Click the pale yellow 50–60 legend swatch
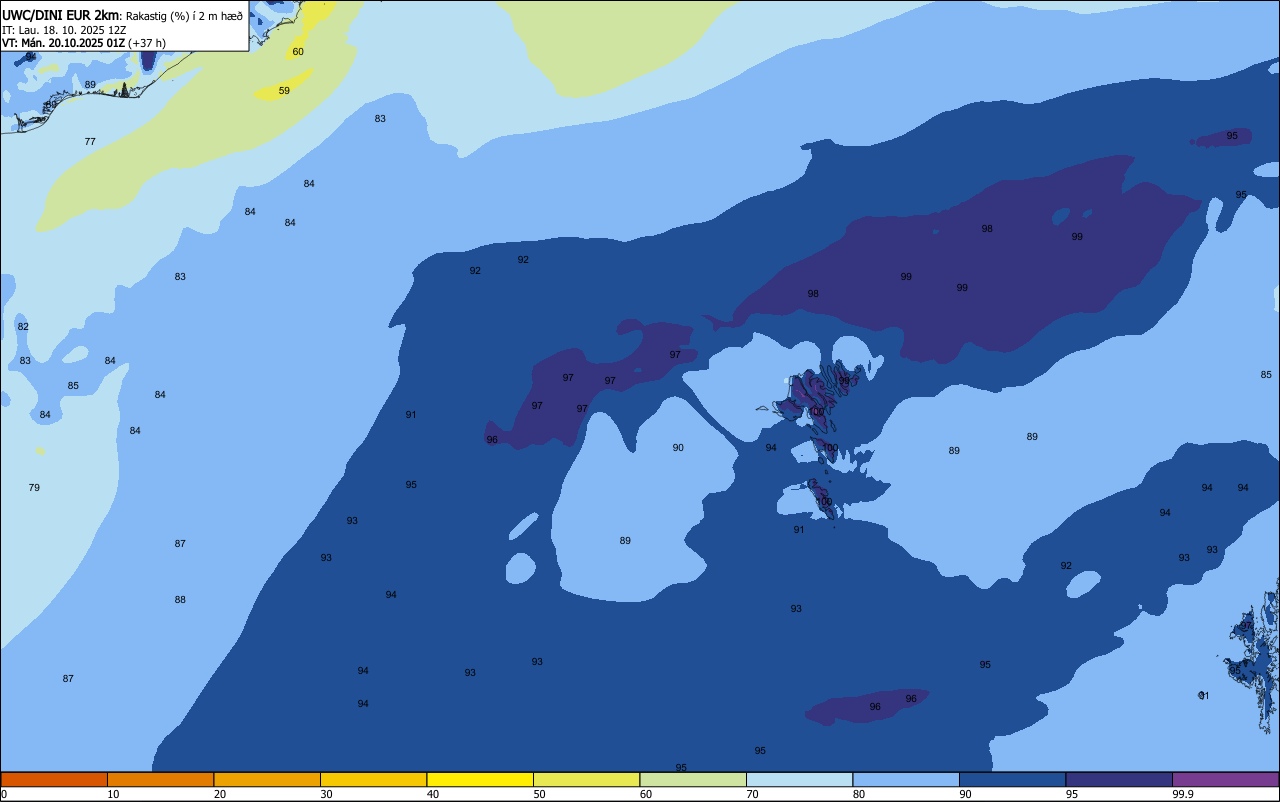The image size is (1280, 802). coord(586,779)
